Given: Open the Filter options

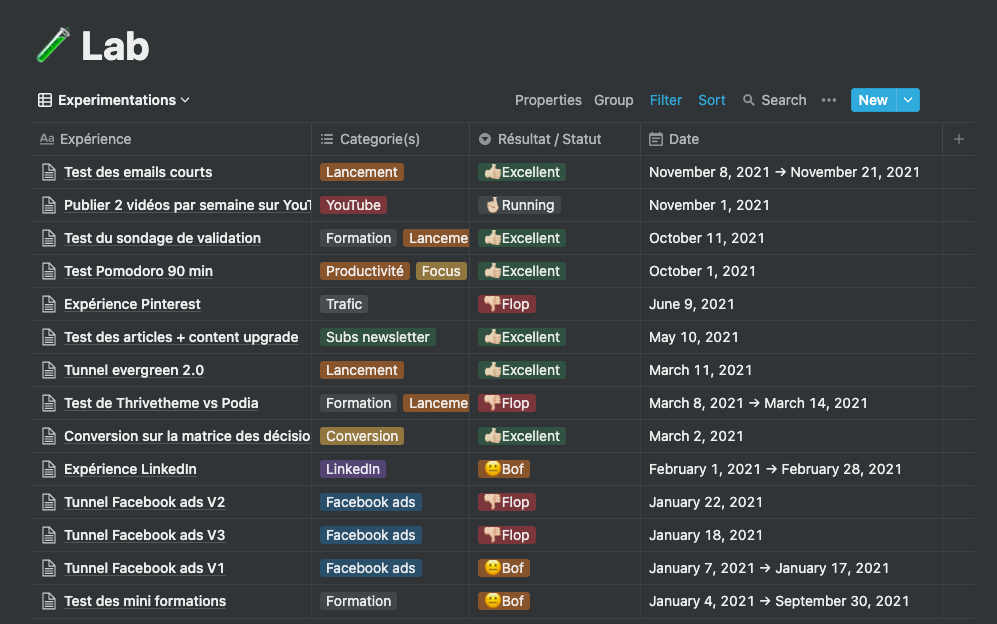Looking at the screenshot, I should (666, 100).
